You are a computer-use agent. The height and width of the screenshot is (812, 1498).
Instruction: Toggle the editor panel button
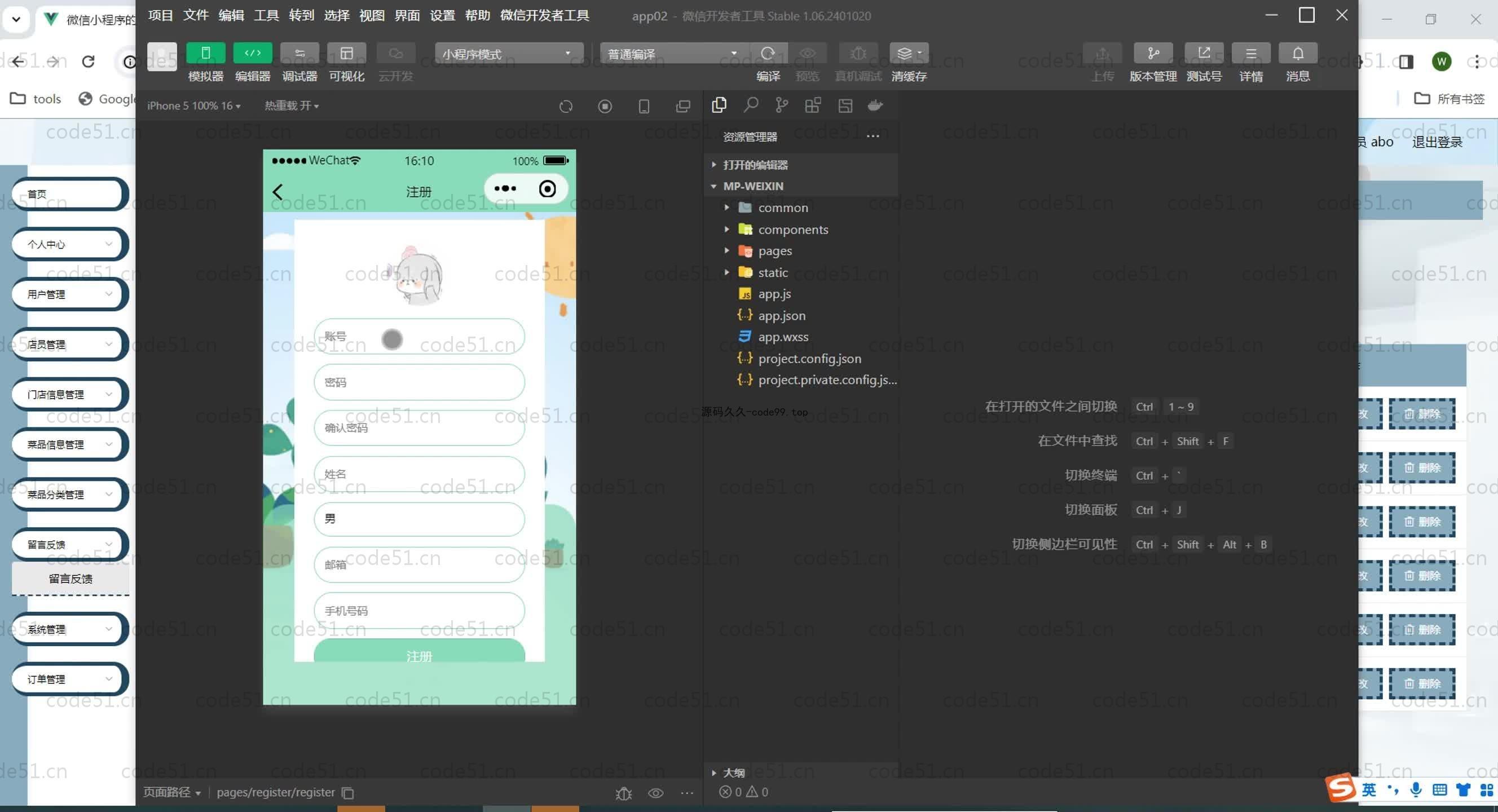click(x=252, y=53)
